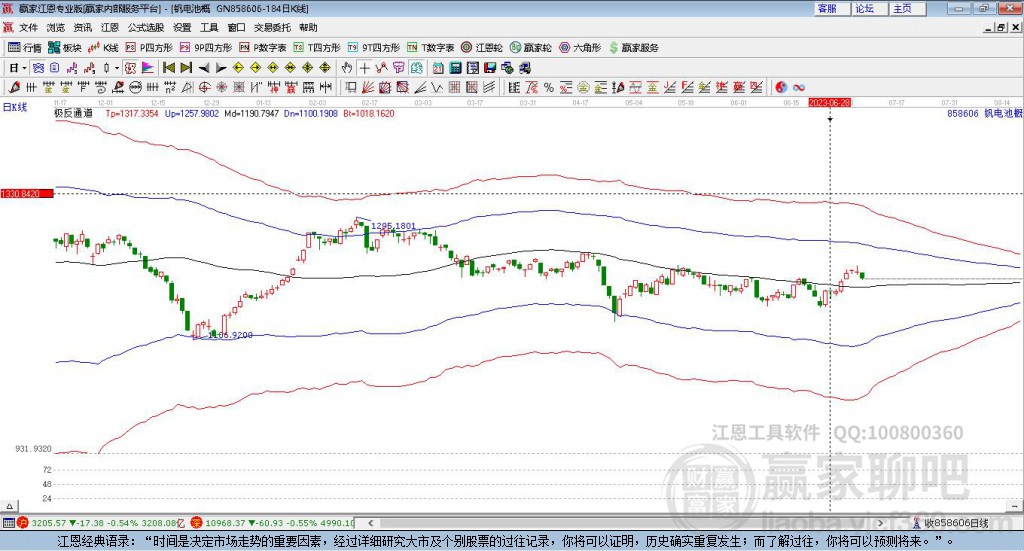Screen dimensions: 1024x551
Task: Open the 六角形 hexagon tool
Action: (580, 48)
